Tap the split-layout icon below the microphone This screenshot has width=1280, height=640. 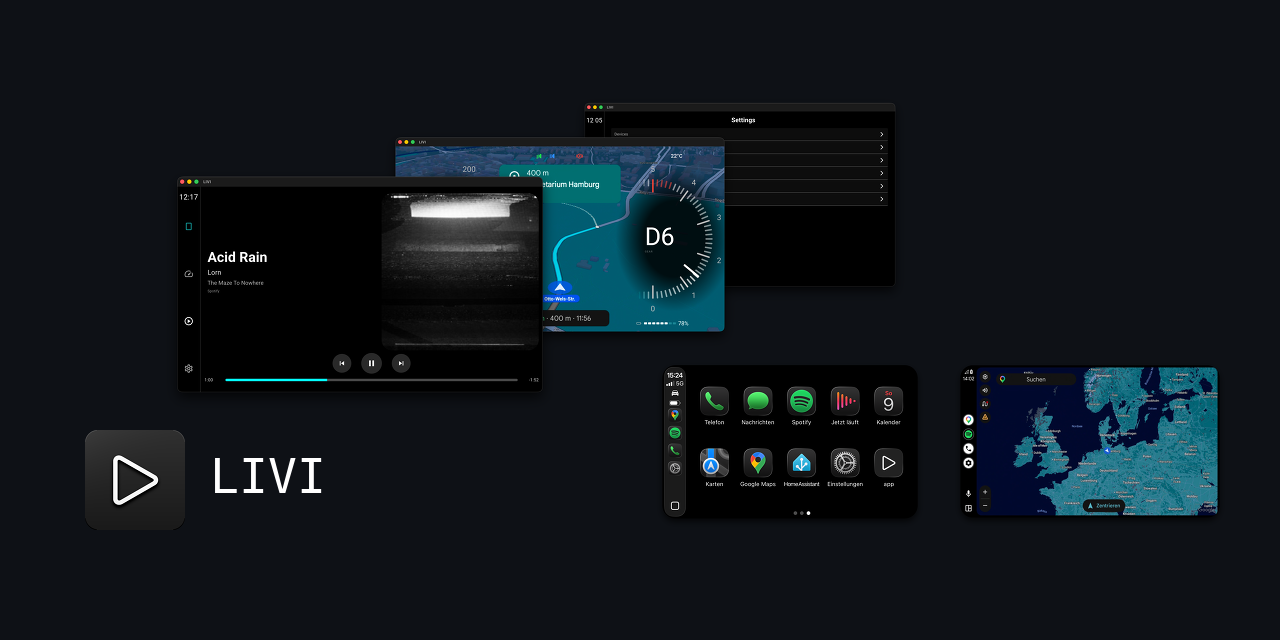[x=968, y=508]
